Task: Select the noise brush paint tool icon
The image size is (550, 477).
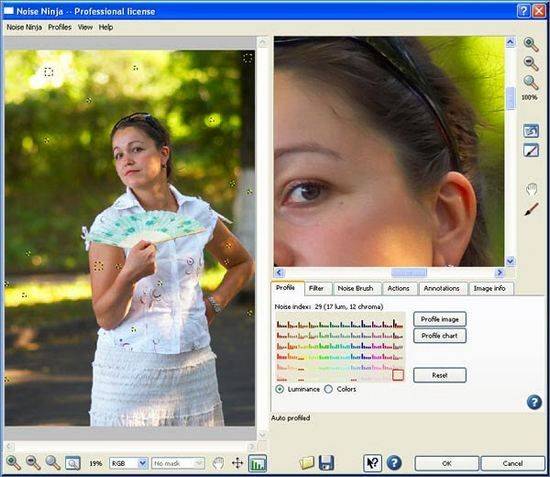Action: tap(531, 209)
